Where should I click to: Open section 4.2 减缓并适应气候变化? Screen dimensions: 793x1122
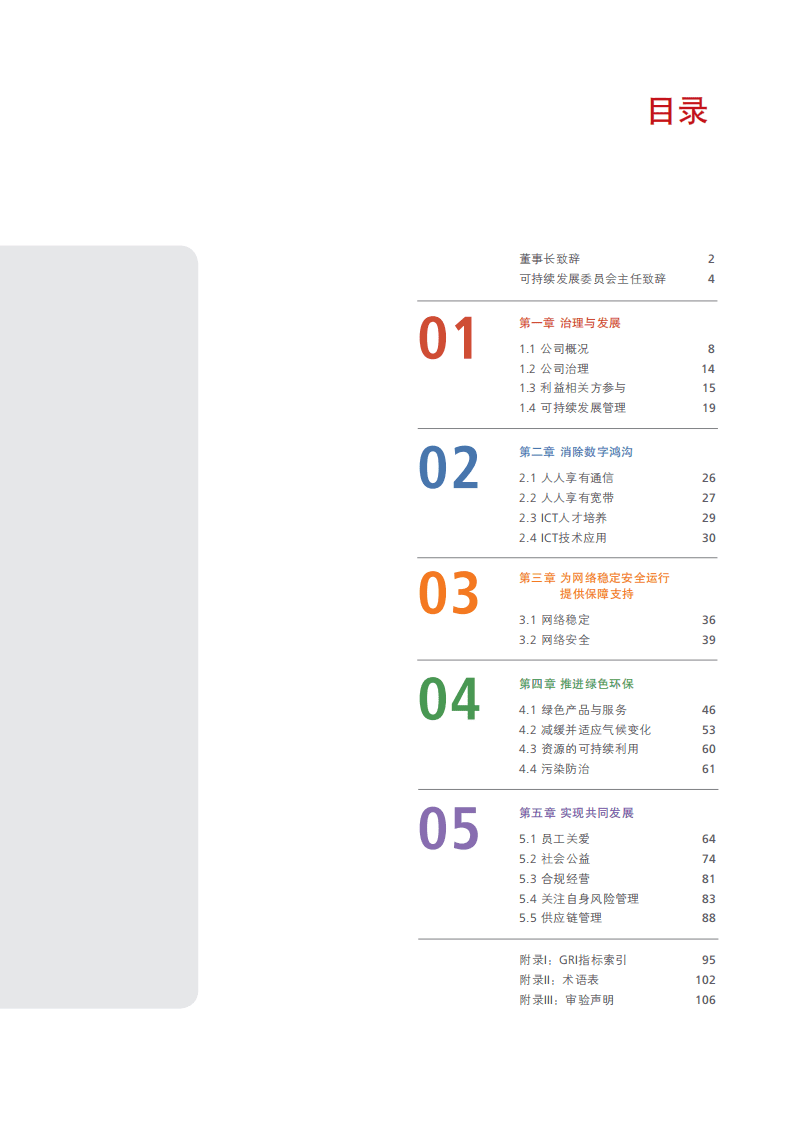click(x=585, y=730)
